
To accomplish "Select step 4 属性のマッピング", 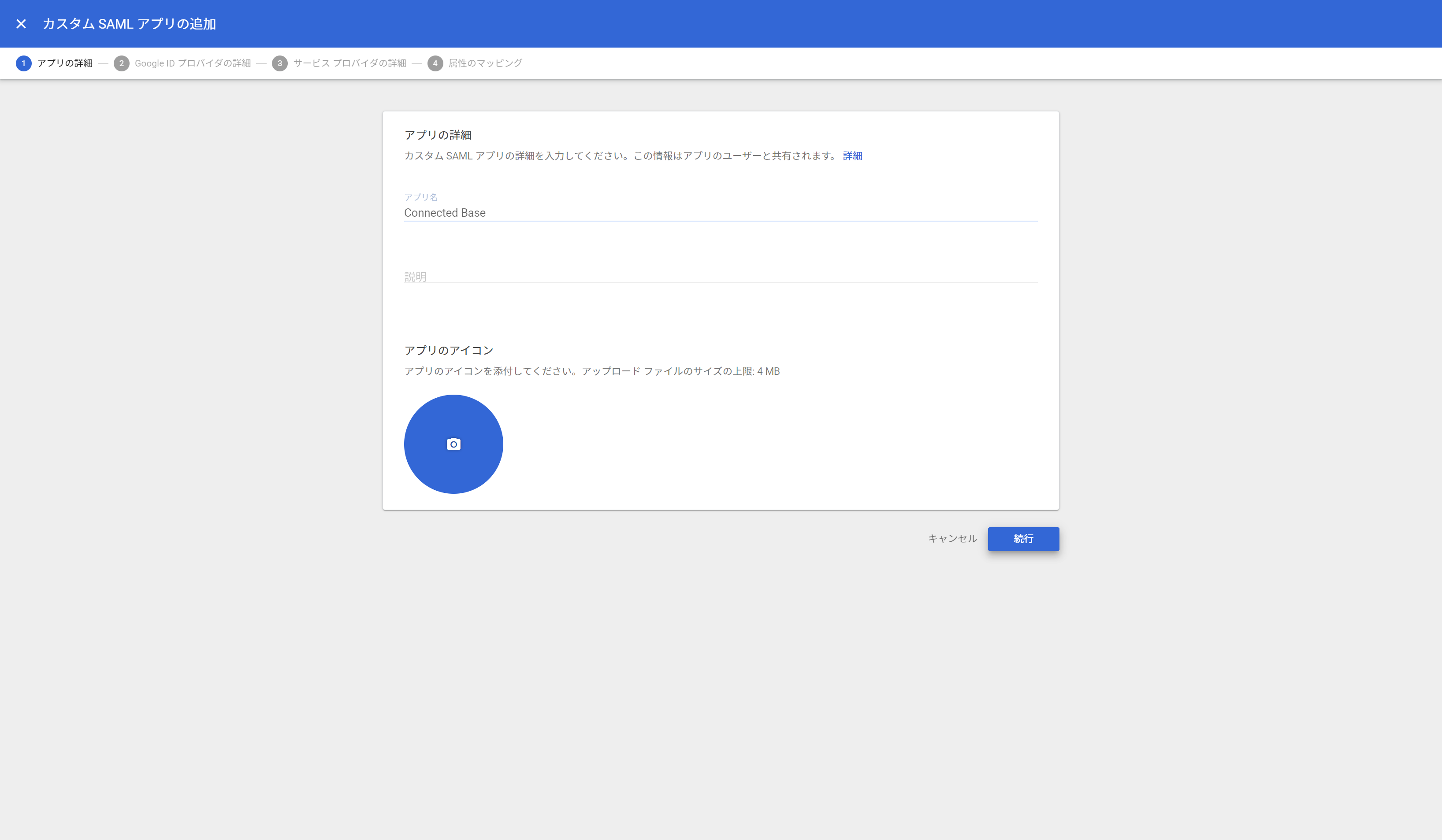I will [474, 63].
